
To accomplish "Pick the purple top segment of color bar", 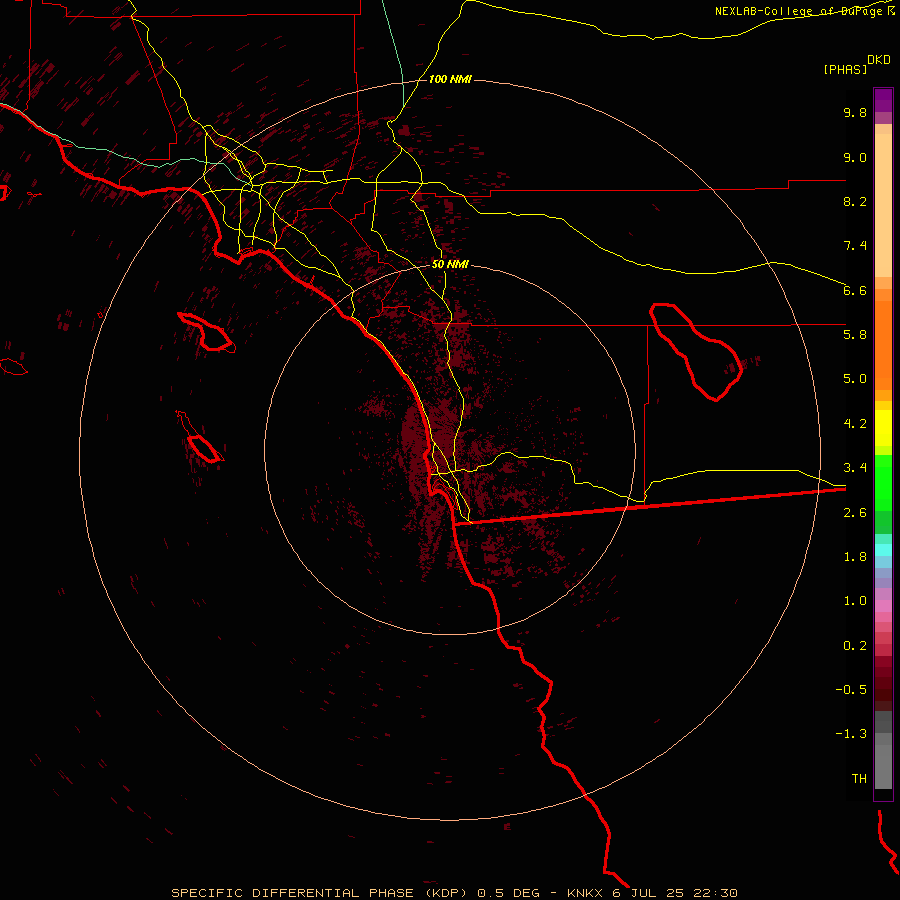I will click(x=883, y=100).
